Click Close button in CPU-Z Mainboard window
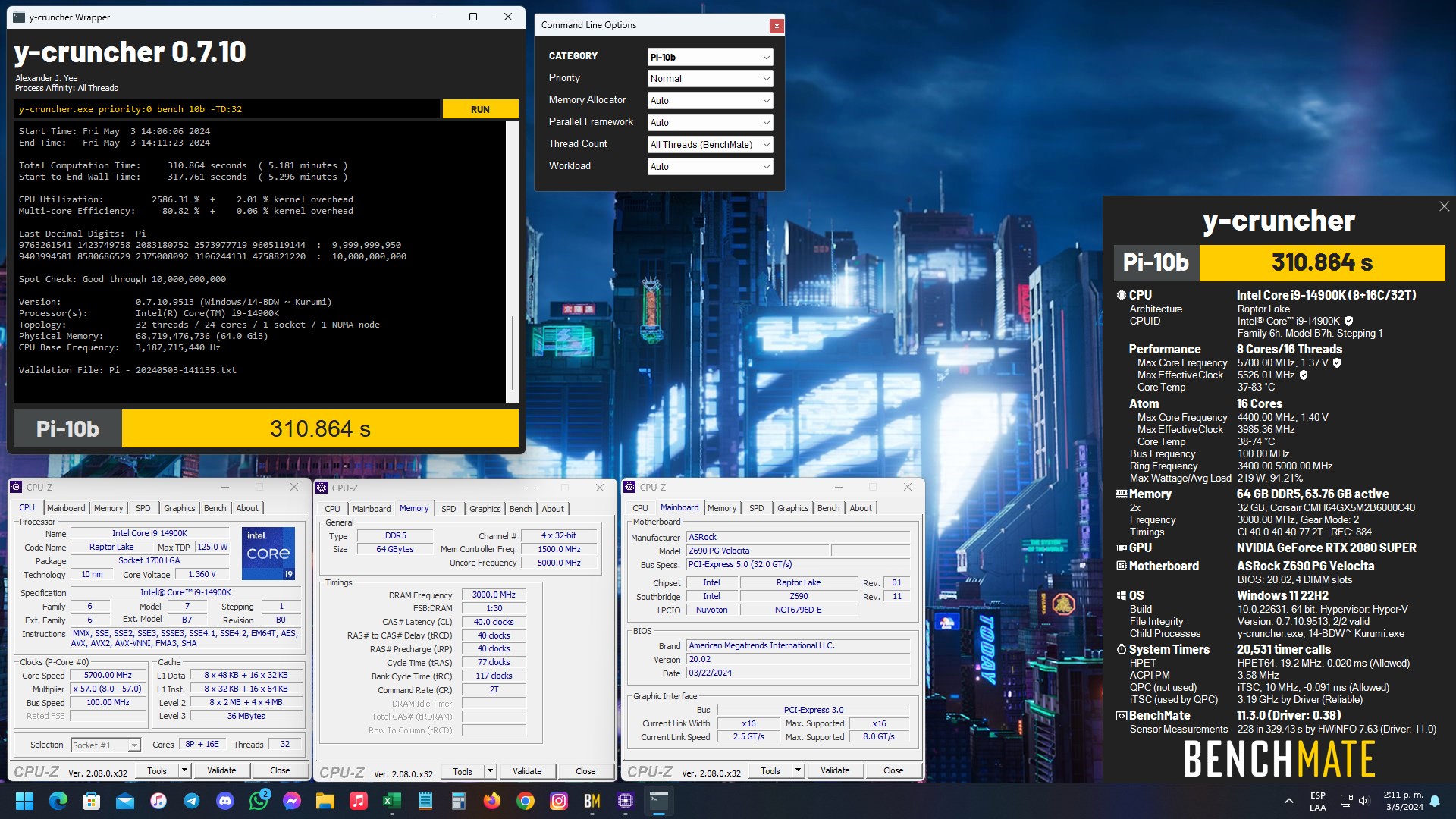1456x819 pixels. (893, 770)
